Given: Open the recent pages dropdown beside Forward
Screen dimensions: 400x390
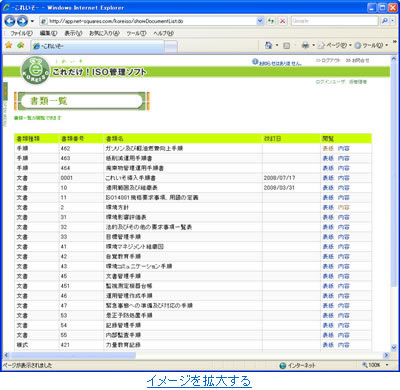Looking at the screenshot, I should [32, 21].
